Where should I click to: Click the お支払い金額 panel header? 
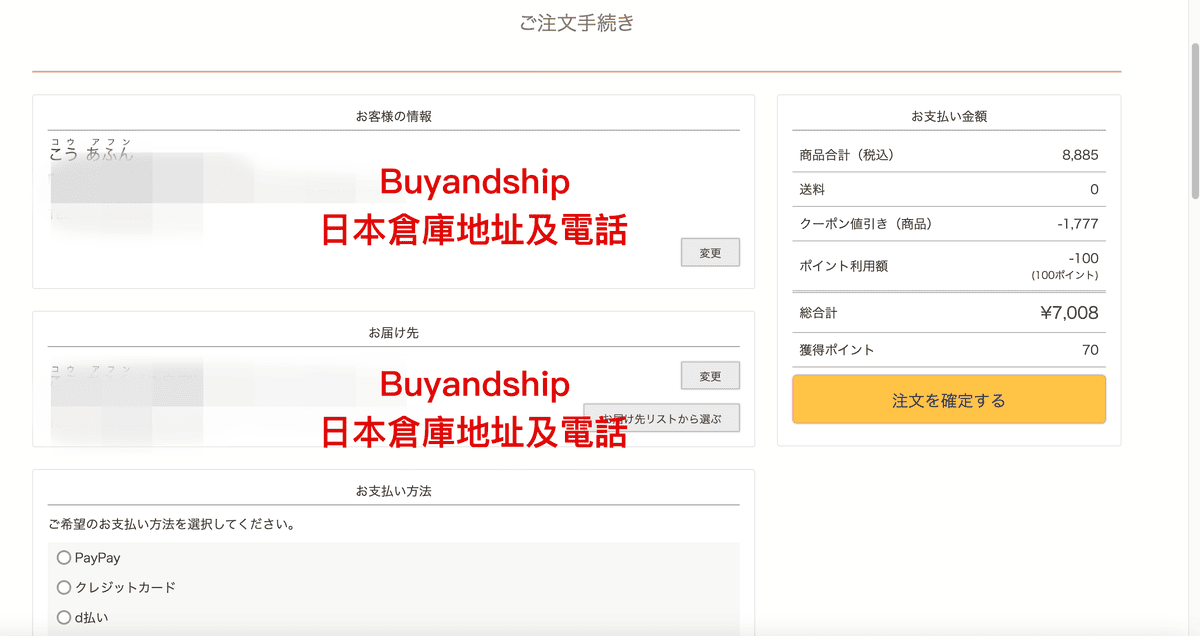(949, 116)
